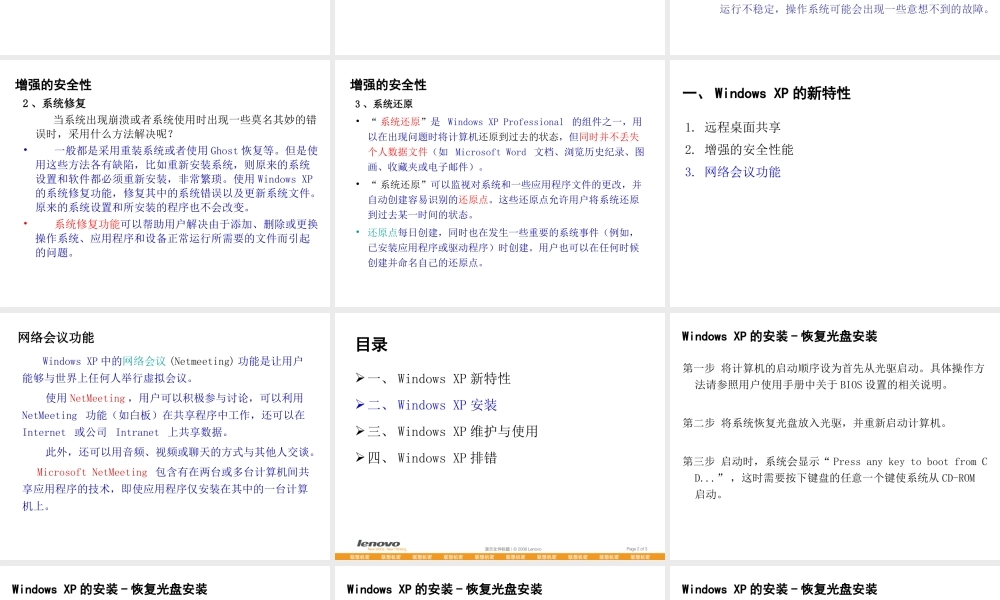Open the slide headed 3、系统还原
Screen dimensions: 1000x600
(500, 184)
